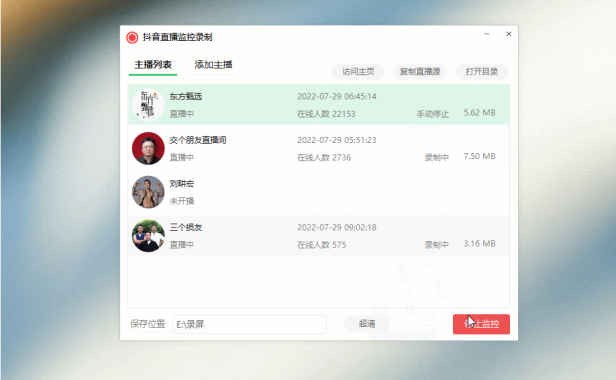
Task: Click the 访问主页 button
Action: click(358, 72)
